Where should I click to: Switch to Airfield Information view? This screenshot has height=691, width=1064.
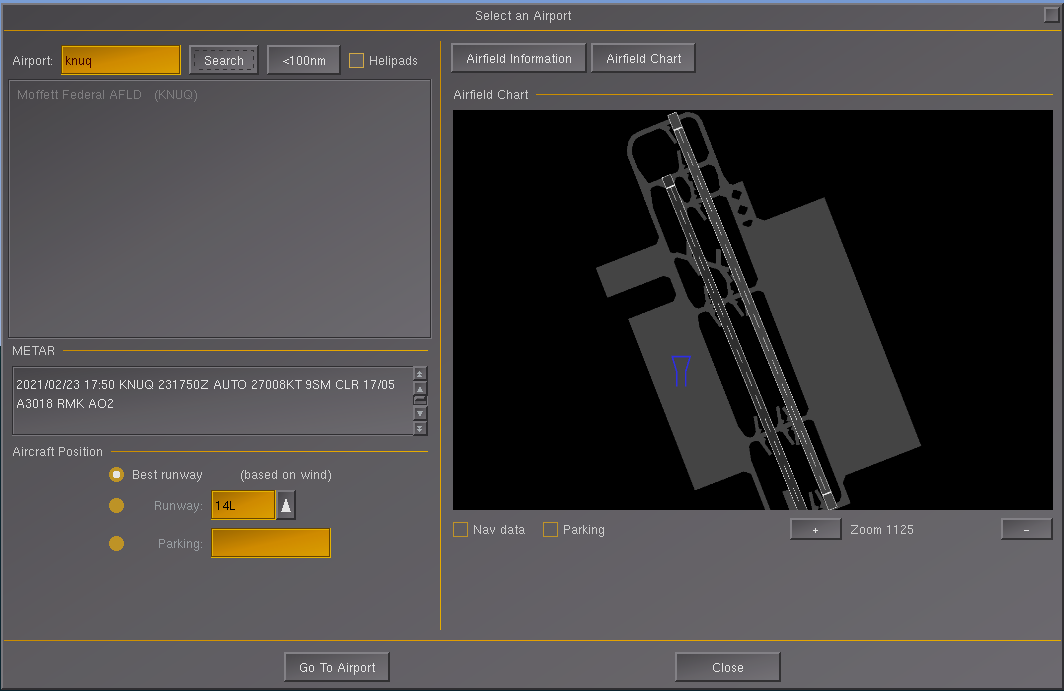tap(519, 58)
